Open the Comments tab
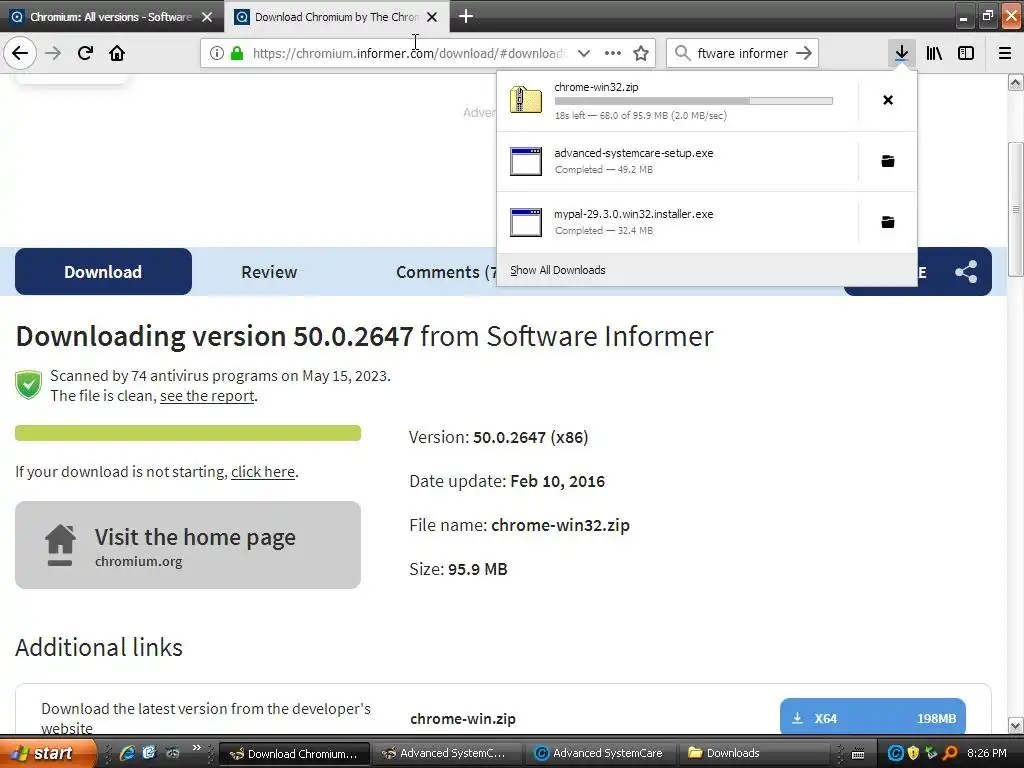1024x768 pixels. (447, 272)
